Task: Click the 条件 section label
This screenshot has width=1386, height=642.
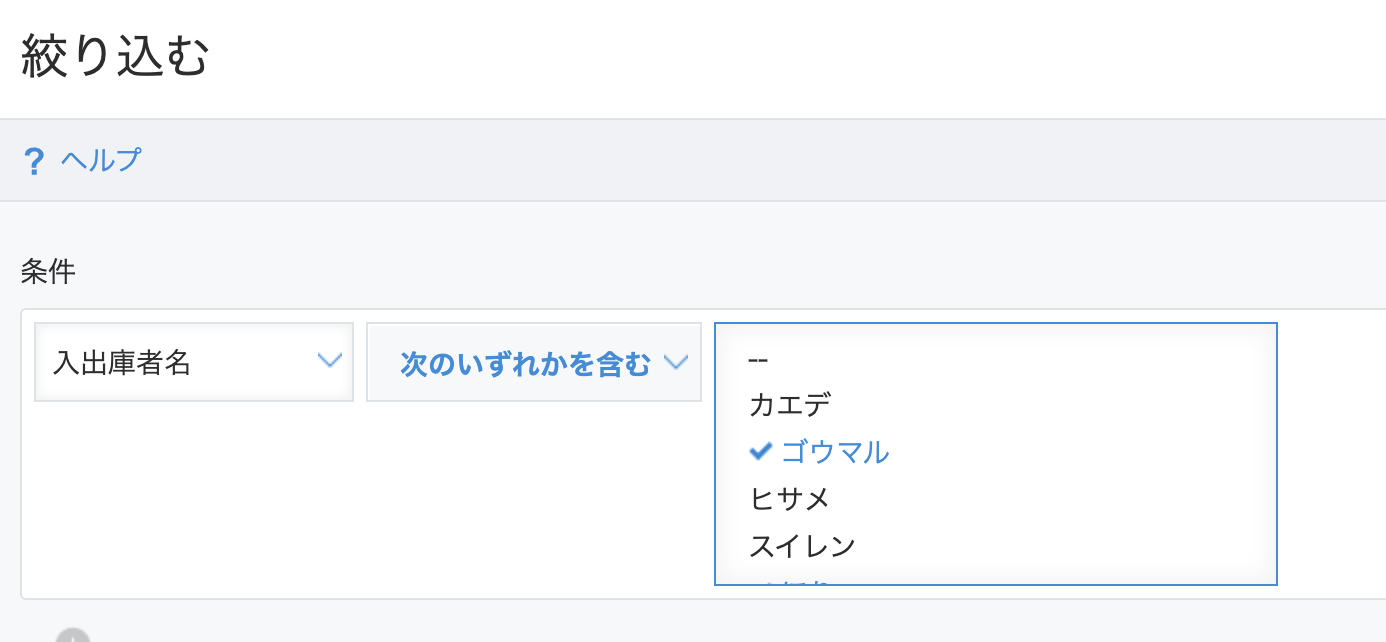Action: [48, 271]
